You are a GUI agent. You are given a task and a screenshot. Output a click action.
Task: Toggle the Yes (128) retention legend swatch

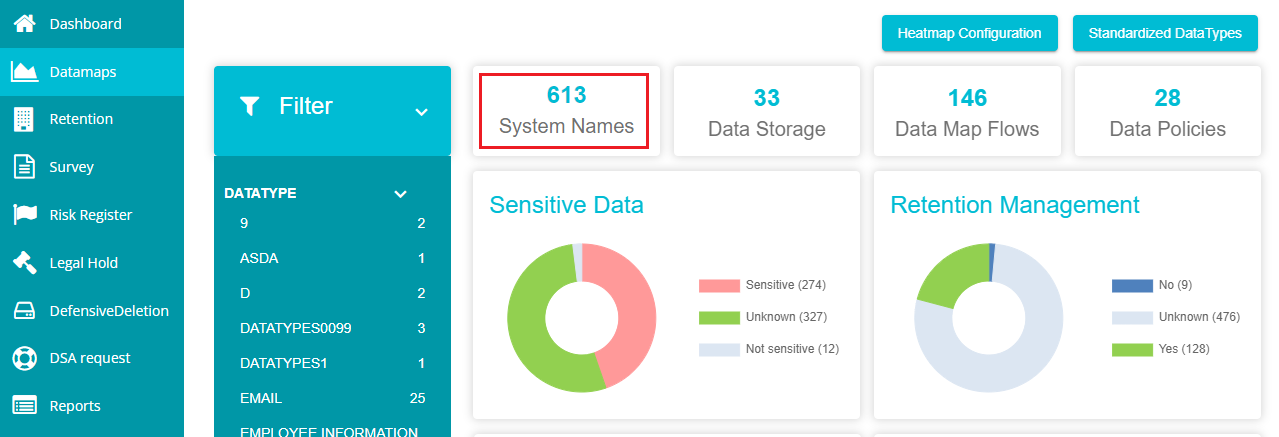[1131, 350]
